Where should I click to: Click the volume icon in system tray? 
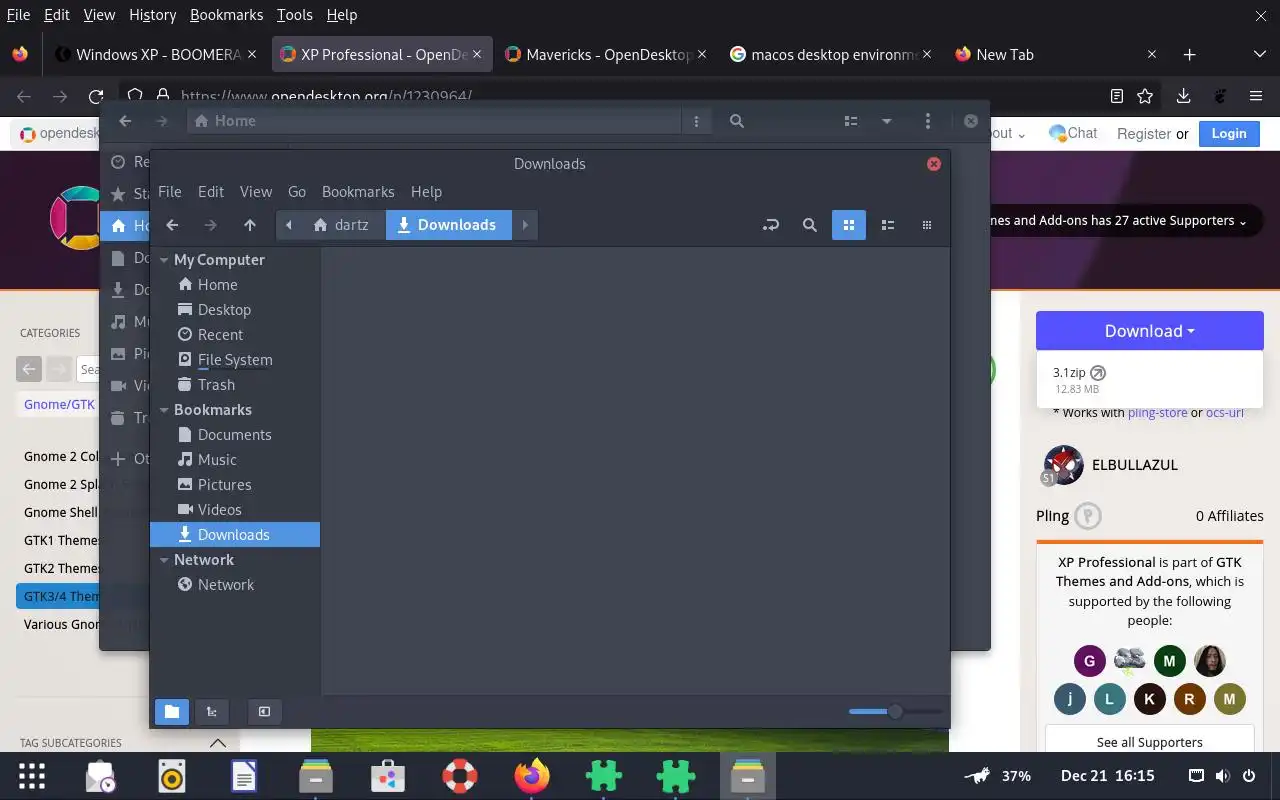[x=1222, y=776]
